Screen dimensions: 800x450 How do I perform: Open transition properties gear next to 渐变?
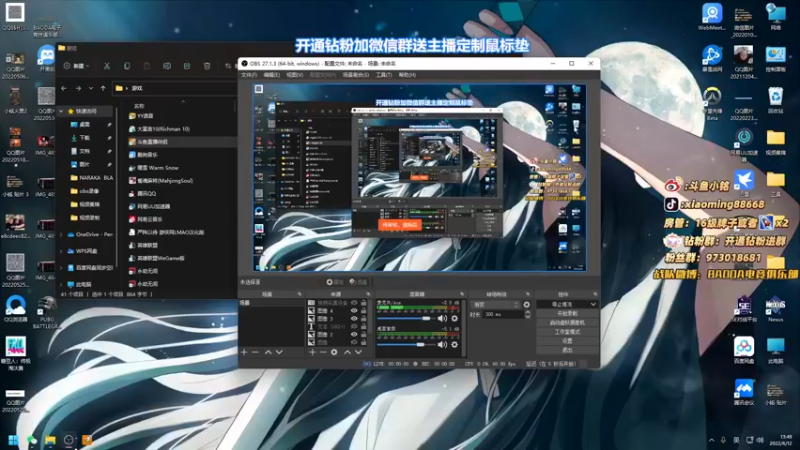(x=527, y=305)
